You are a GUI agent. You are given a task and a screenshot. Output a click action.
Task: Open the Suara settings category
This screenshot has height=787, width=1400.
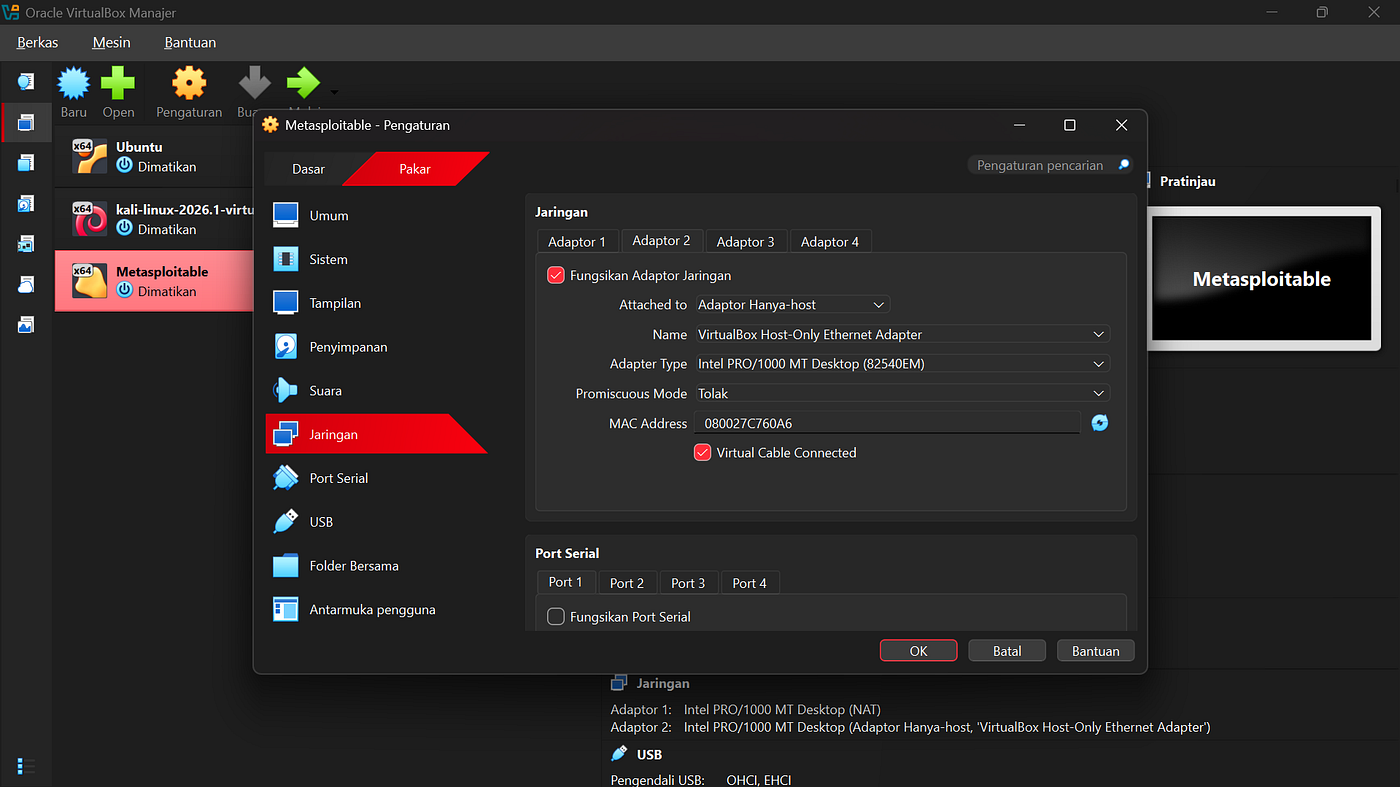375,391
